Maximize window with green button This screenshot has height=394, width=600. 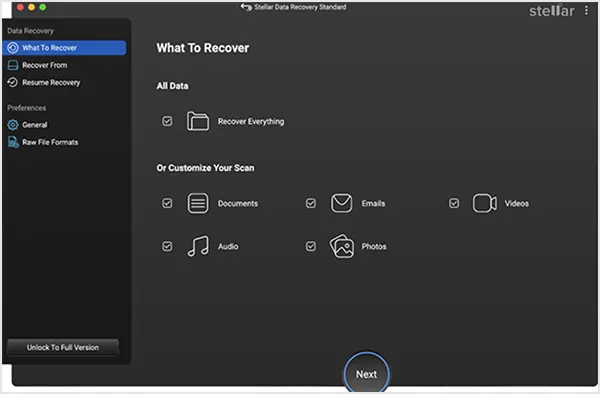click(42, 7)
